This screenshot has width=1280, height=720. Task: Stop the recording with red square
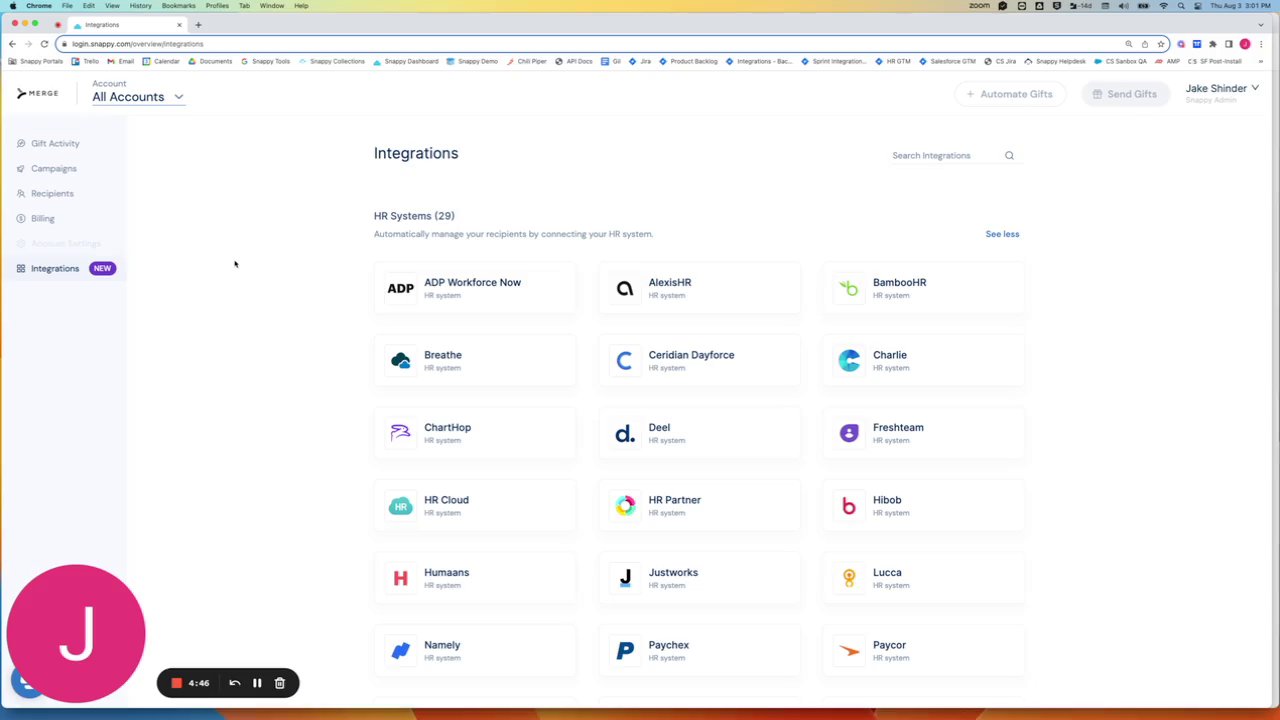coord(176,683)
